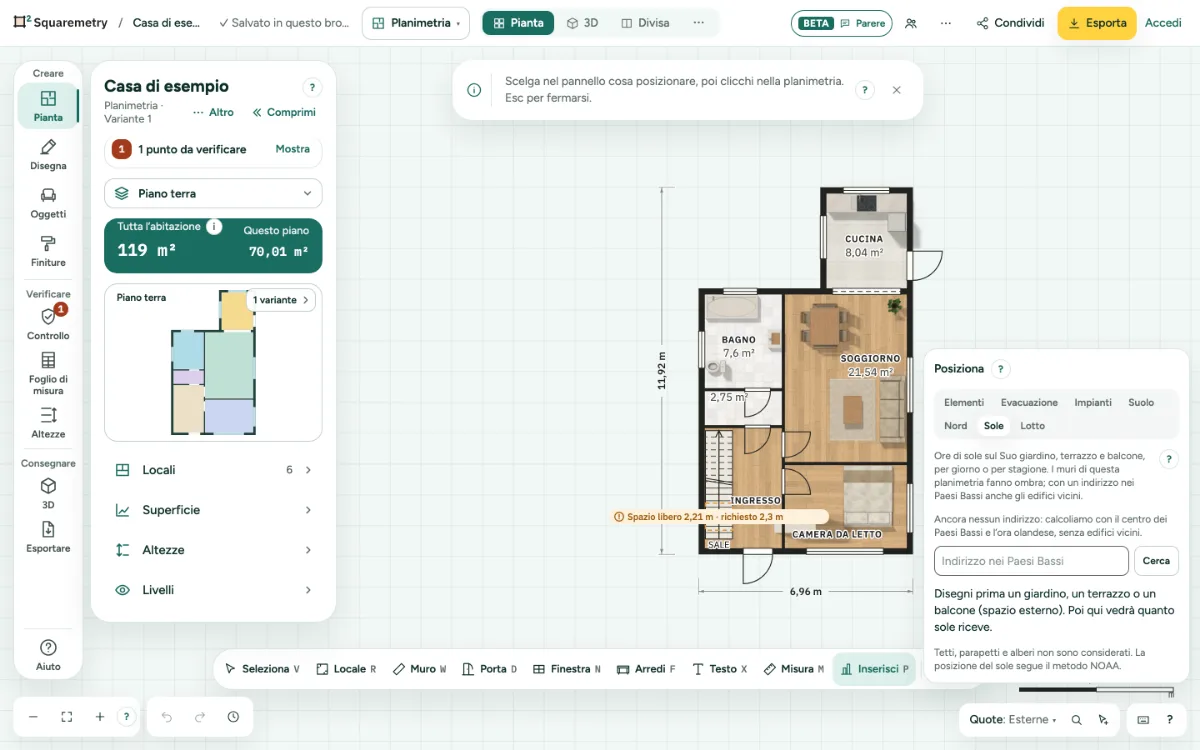Click the Esporta button
The width and height of the screenshot is (1200, 750).
click(1097, 23)
